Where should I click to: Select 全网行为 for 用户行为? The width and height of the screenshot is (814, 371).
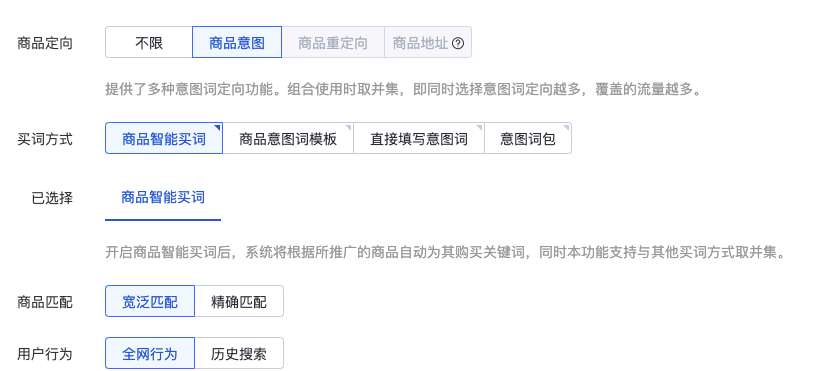click(150, 353)
